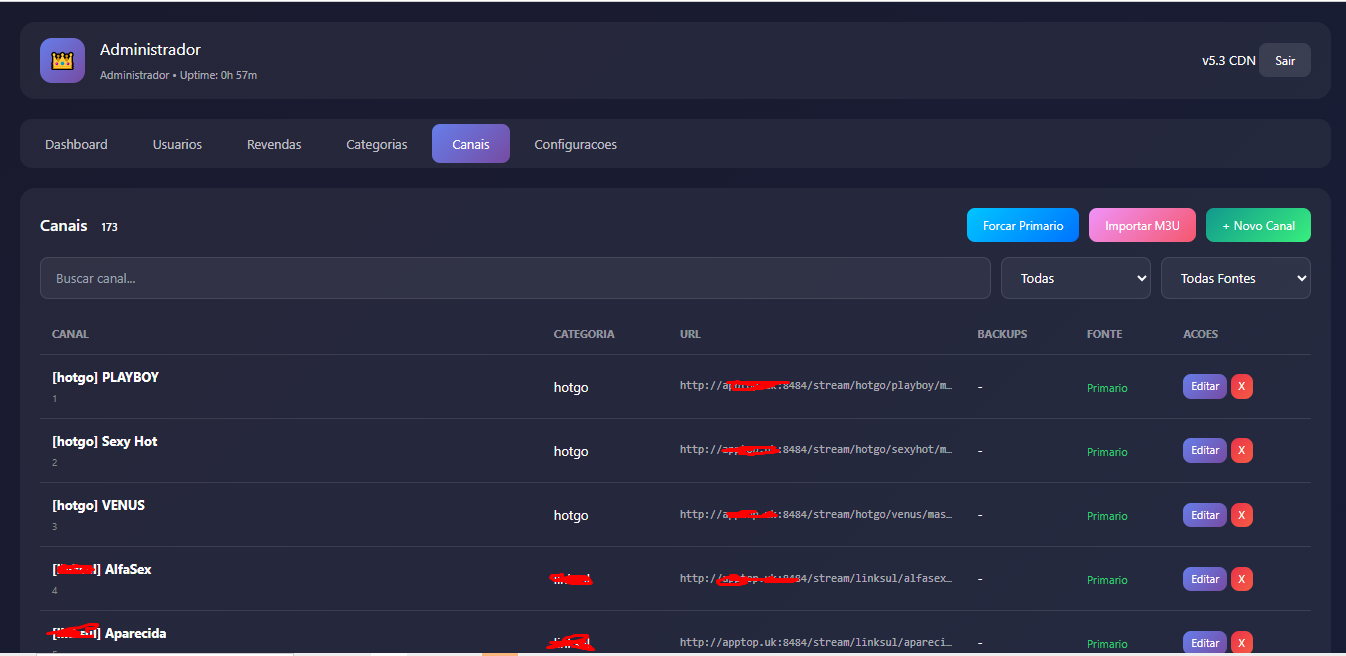Remove the Sexy Hot channel via X
1346x656 pixels.
[1241, 451]
